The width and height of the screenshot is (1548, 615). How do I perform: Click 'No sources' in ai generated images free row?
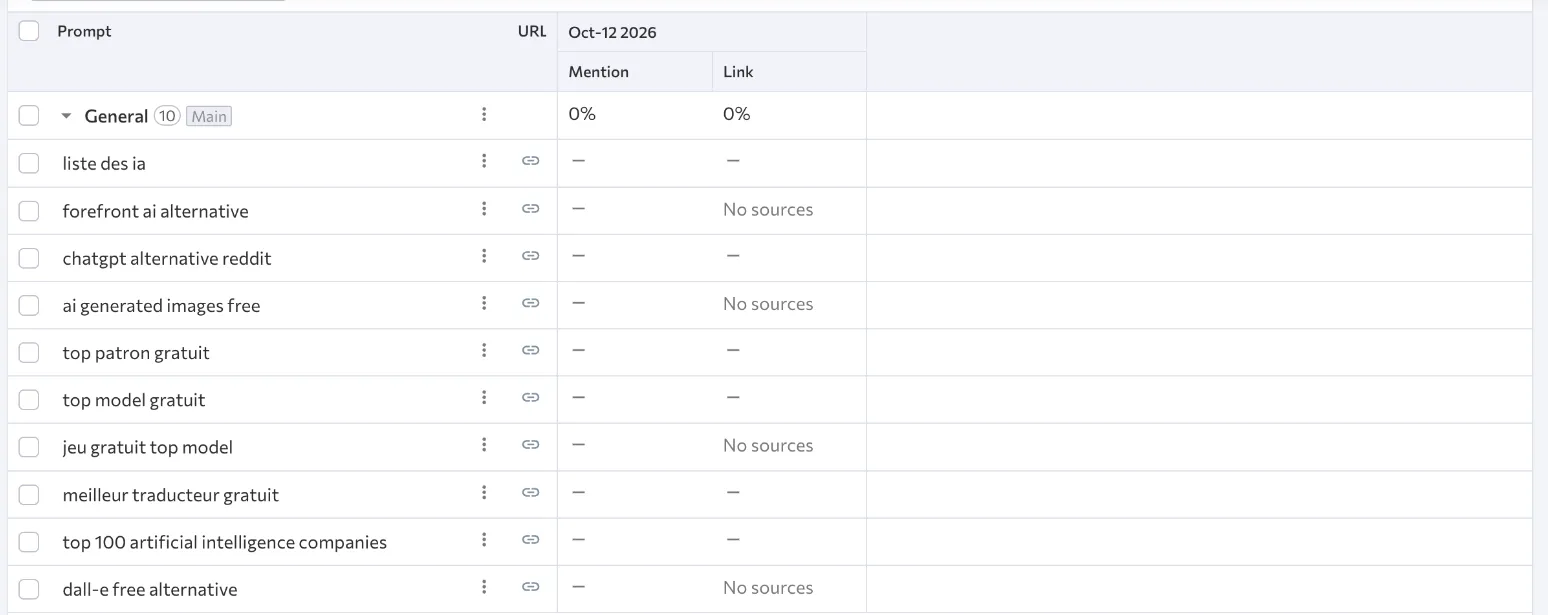pyautogui.click(x=768, y=304)
